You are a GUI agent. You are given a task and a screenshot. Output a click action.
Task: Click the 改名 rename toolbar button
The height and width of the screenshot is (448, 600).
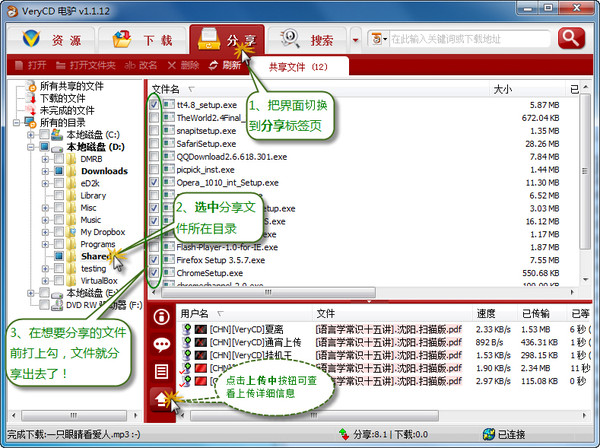pyautogui.click(x=140, y=65)
